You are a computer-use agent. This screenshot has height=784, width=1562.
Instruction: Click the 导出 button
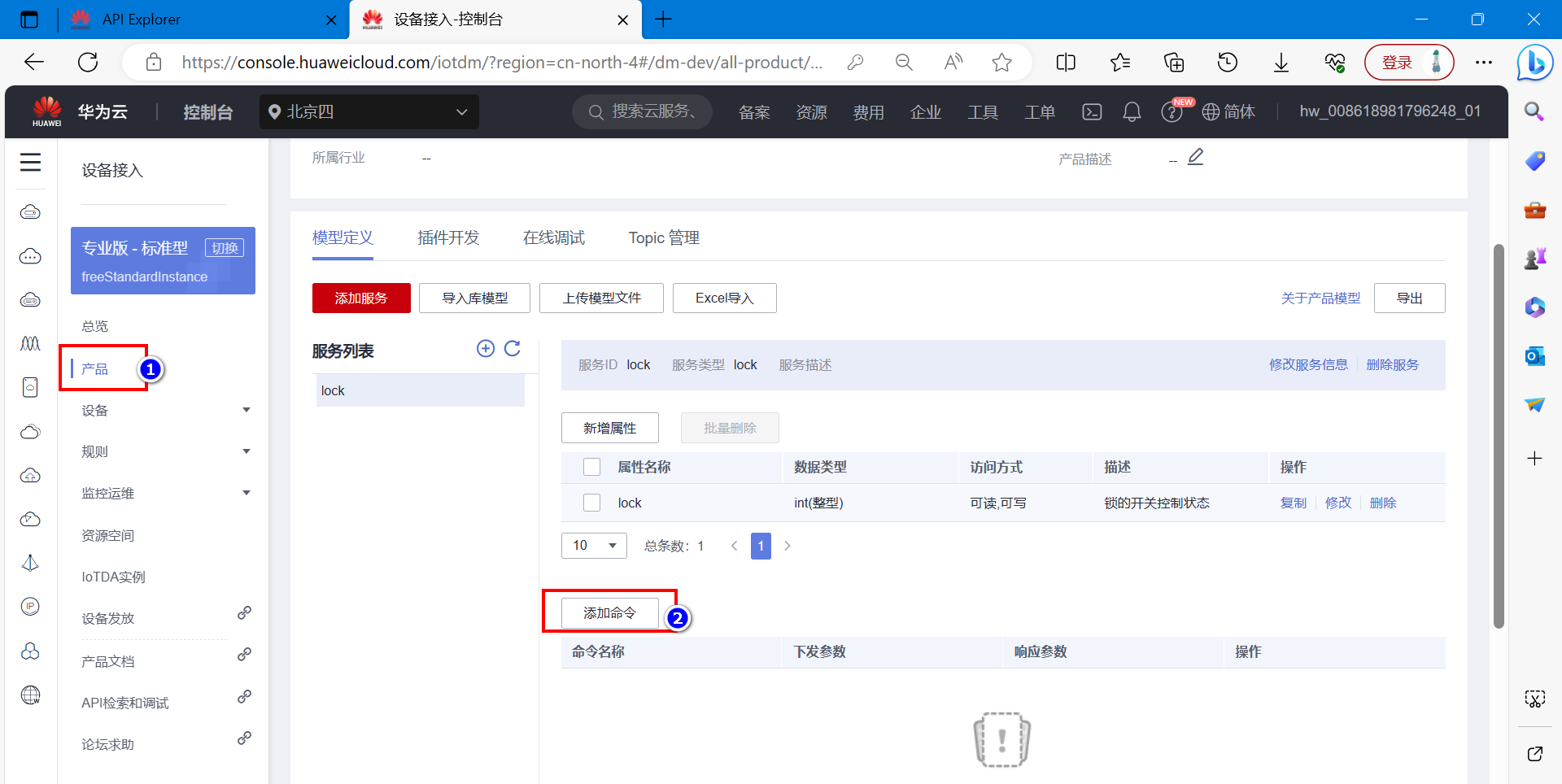1409,298
